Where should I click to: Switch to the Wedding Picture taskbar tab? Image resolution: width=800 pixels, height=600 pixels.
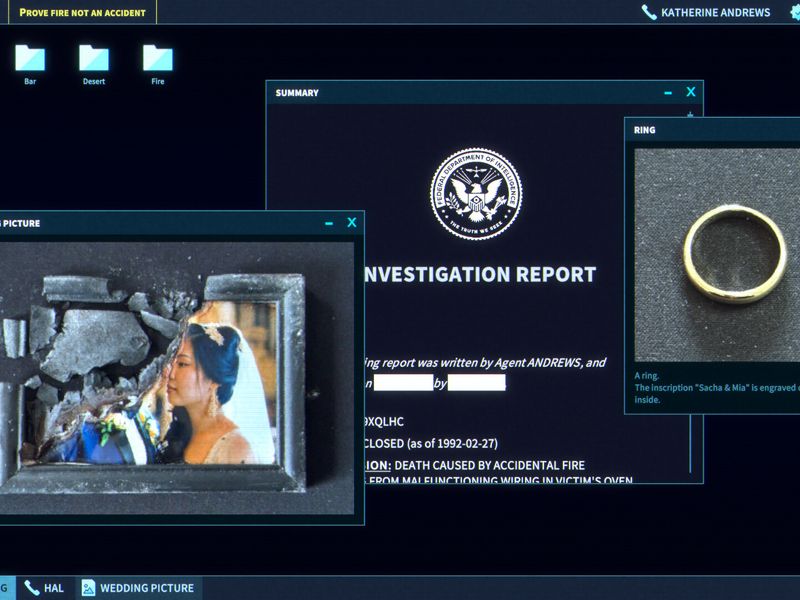139,588
